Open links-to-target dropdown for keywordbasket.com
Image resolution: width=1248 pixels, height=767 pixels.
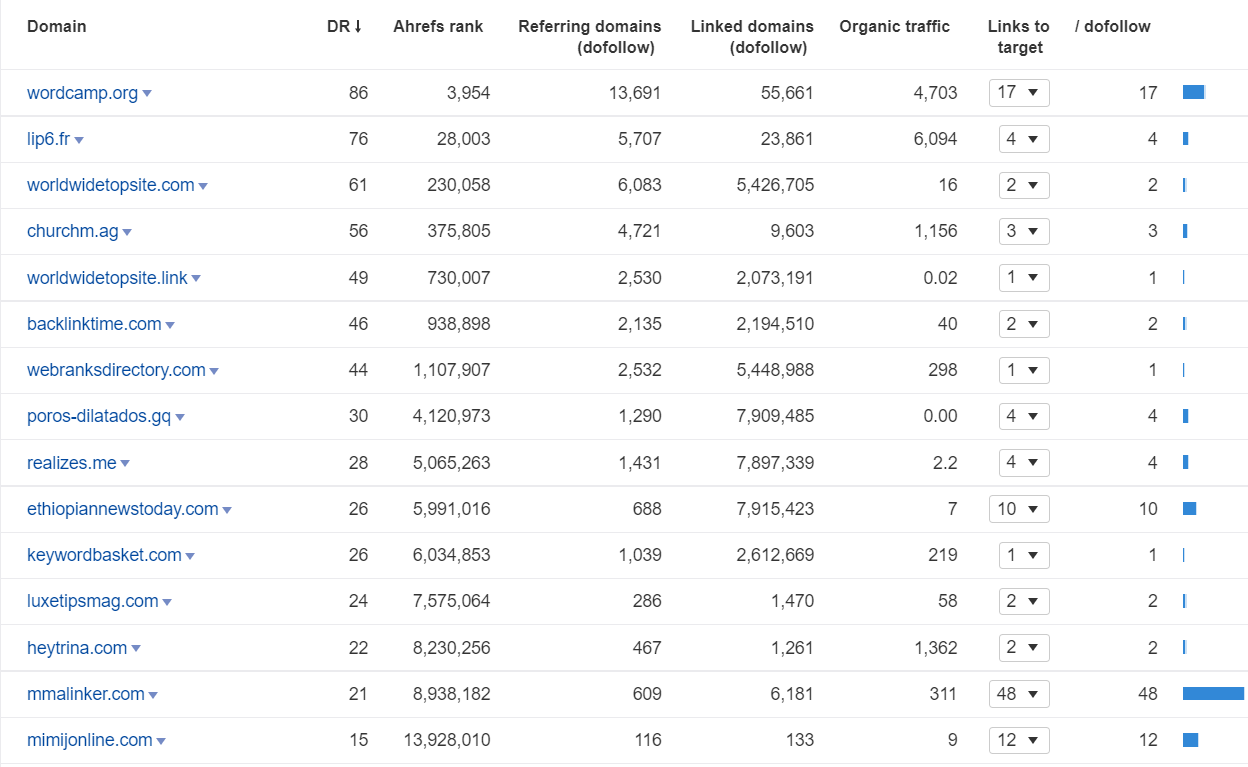click(1024, 555)
